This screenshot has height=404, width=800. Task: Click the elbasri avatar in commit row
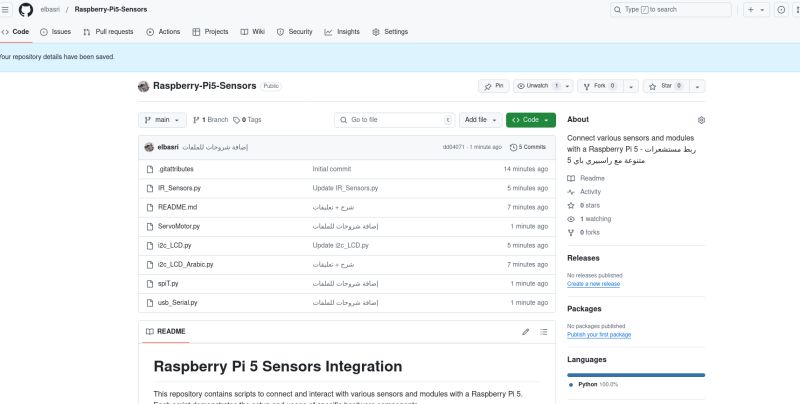coord(149,147)
